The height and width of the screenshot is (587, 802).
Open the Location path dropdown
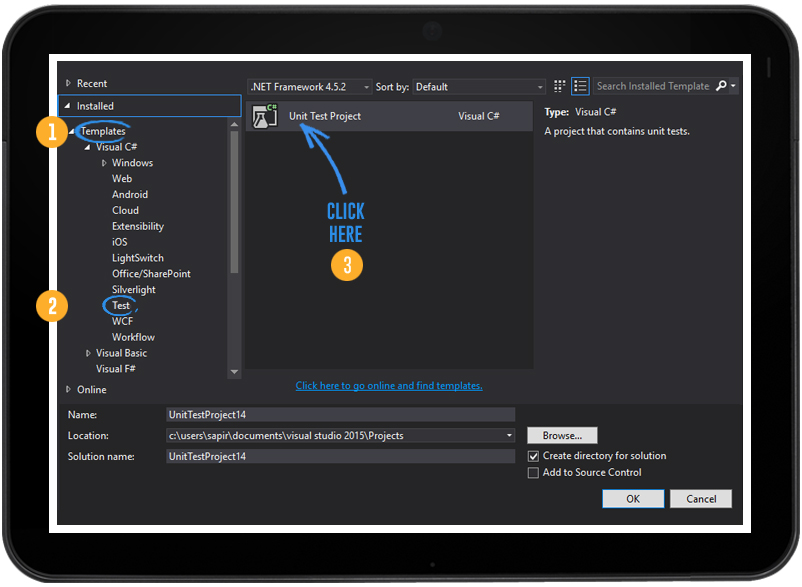[x=509, y=436]
